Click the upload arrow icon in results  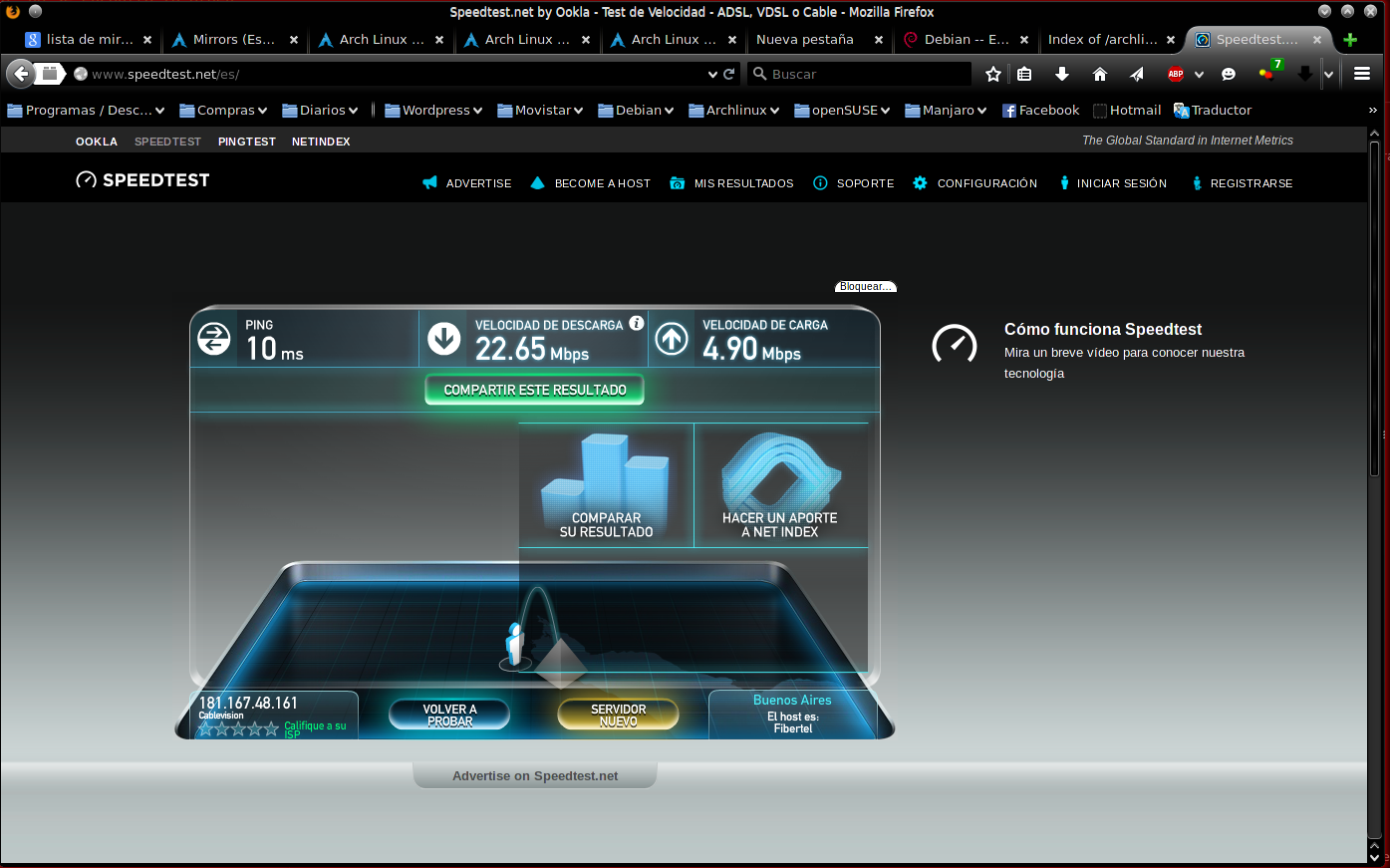tap(672, 339)
